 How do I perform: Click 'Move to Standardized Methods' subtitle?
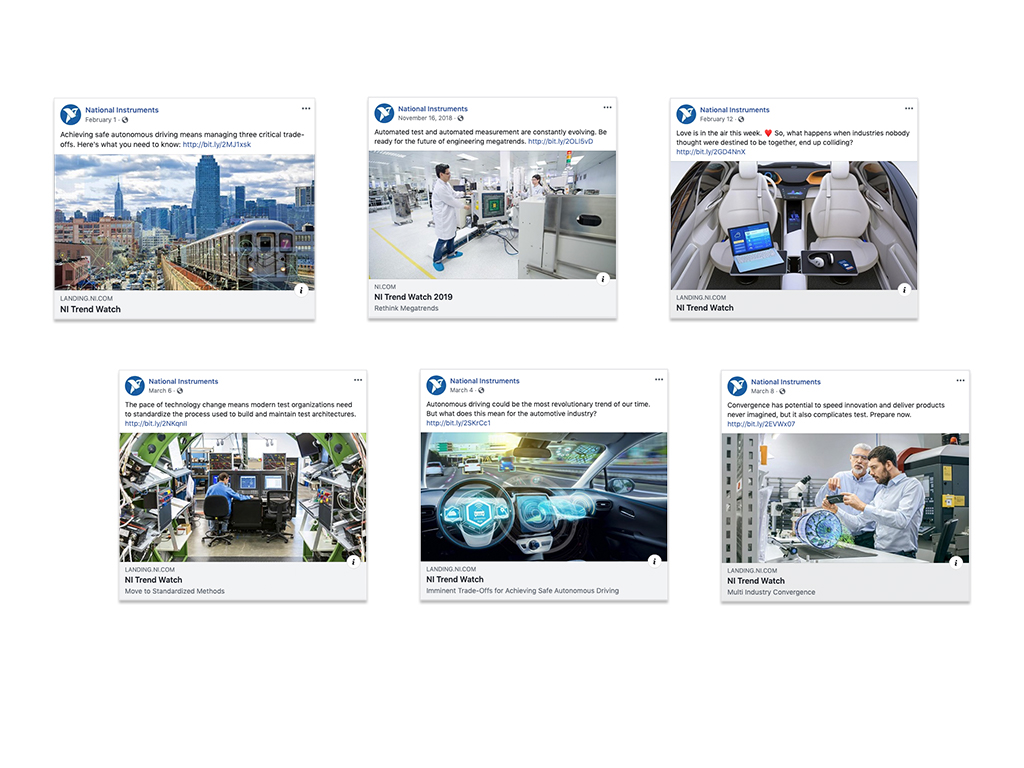point(174,591)
